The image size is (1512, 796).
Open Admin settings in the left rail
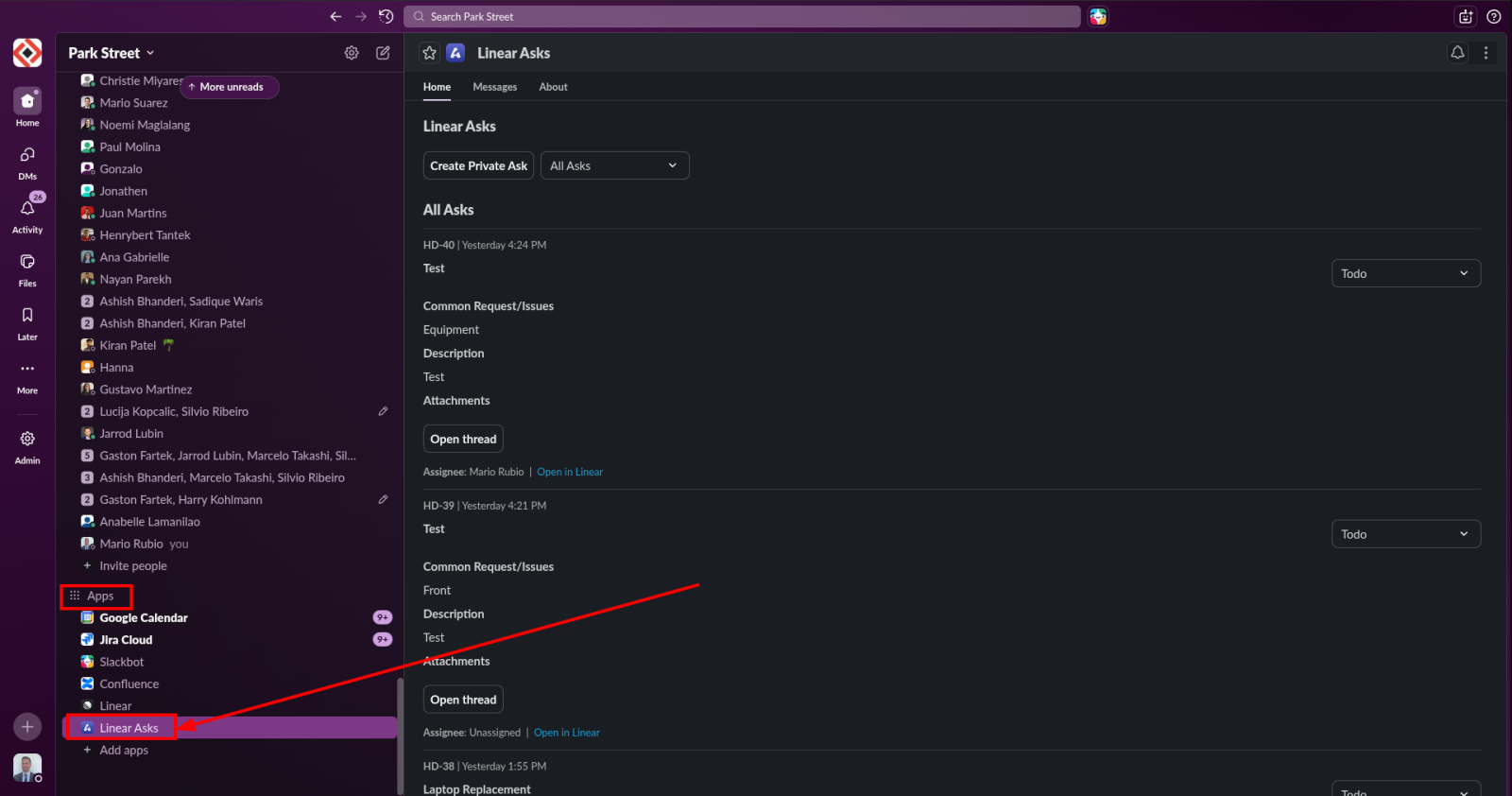click(27, 446)
